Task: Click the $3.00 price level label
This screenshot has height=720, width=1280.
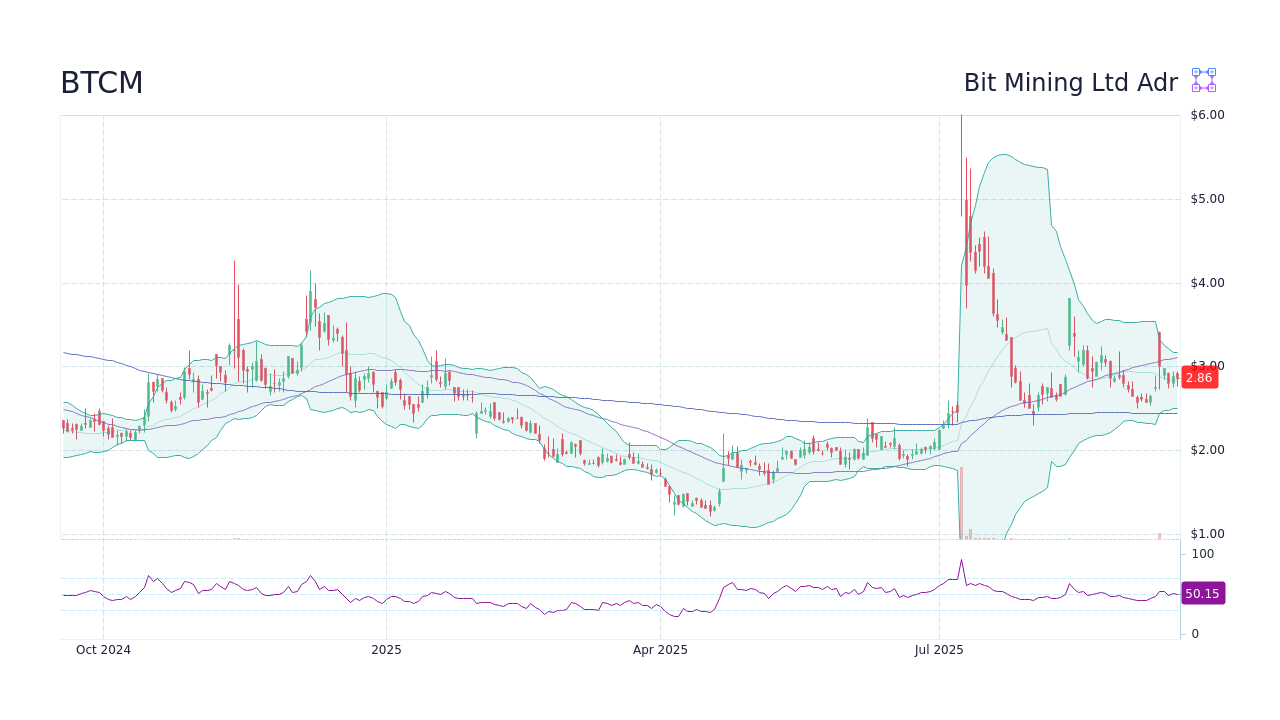Action: [x=1208, y=366]
